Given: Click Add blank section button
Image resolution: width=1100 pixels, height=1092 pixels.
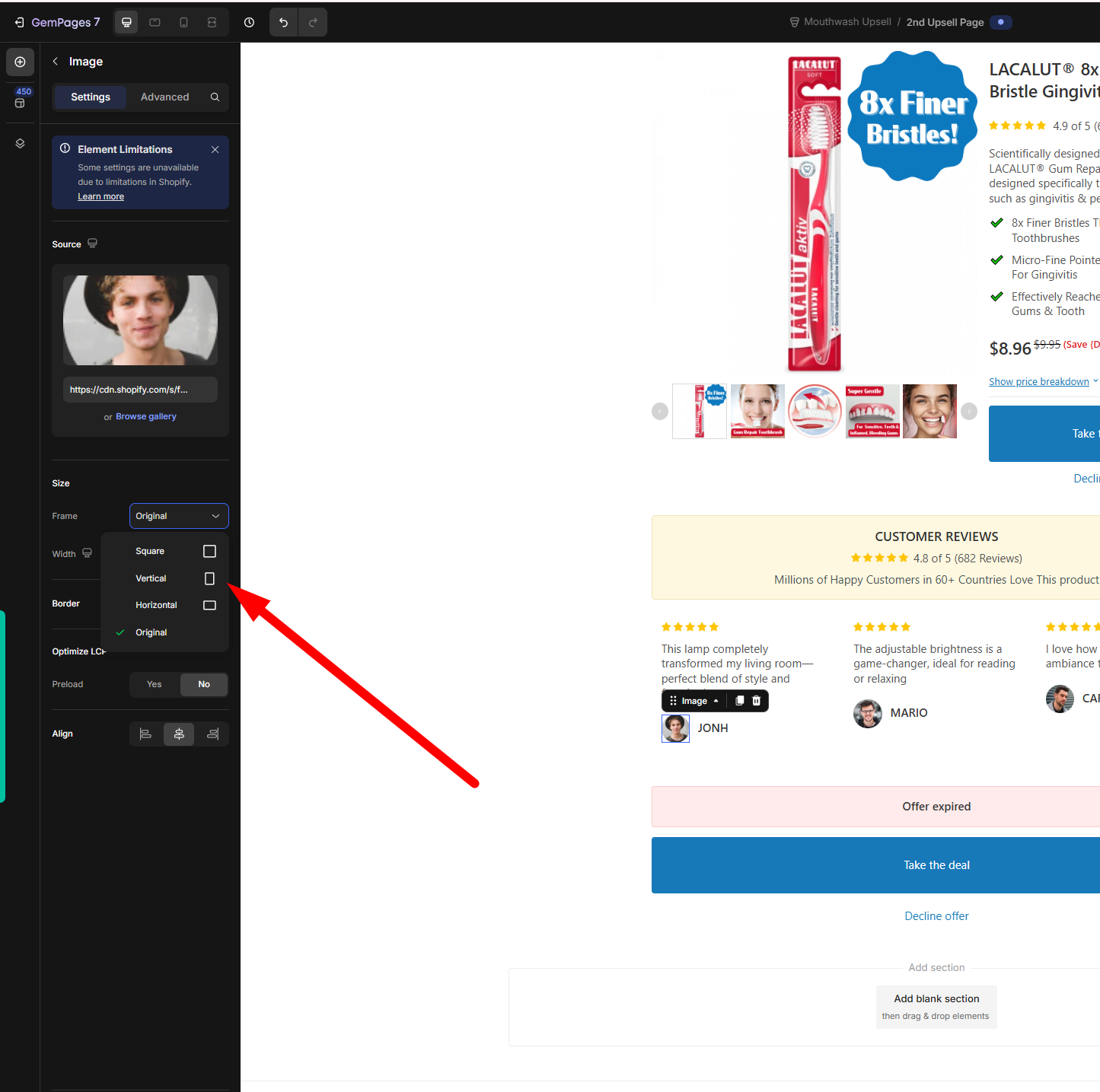Looking at the screenshot, I should point(936,1007).
